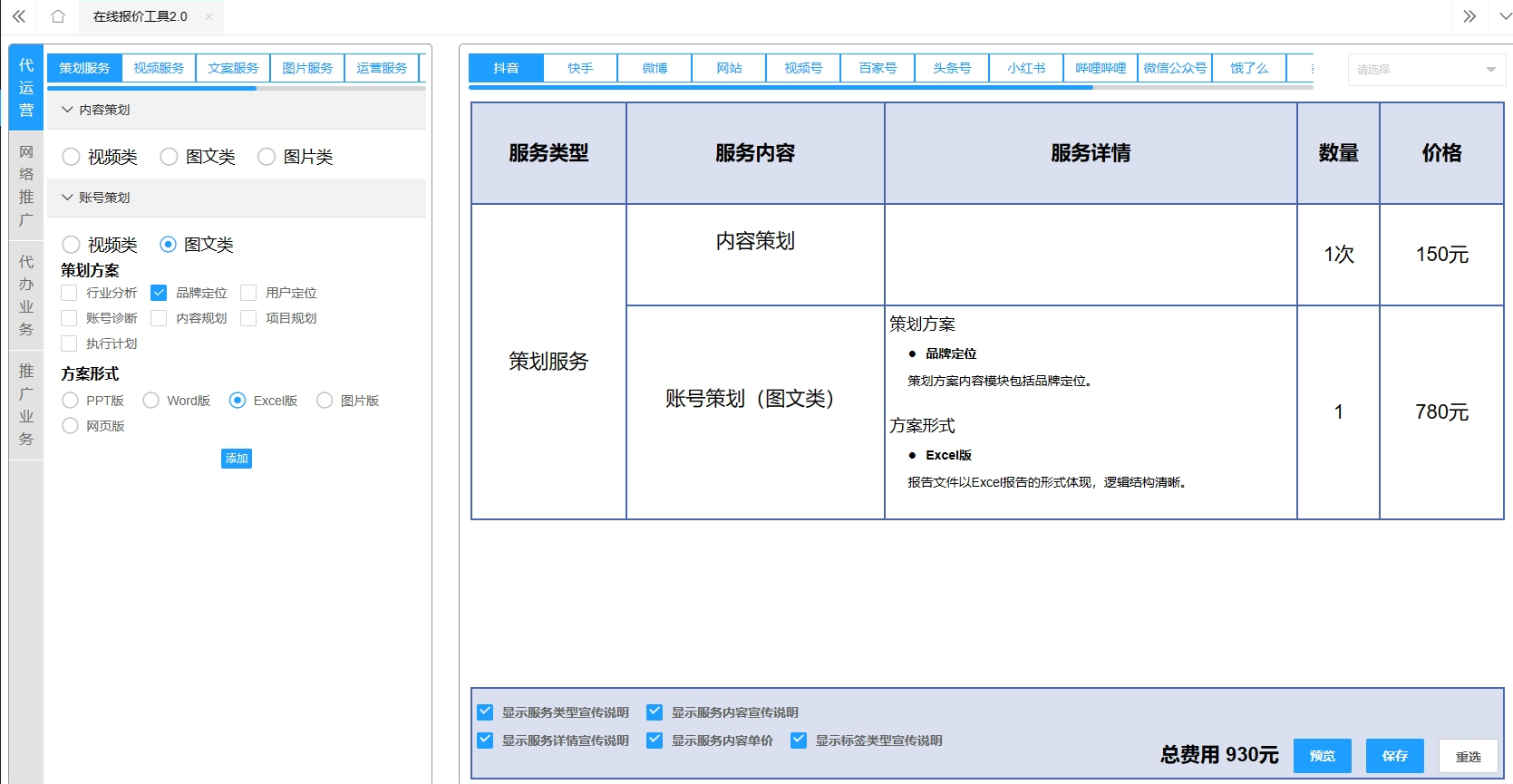Image resolution: width=1513 pixels, height=784 pixels.
Task: Click the 预览 button
Action: [x=1322, y=756]
